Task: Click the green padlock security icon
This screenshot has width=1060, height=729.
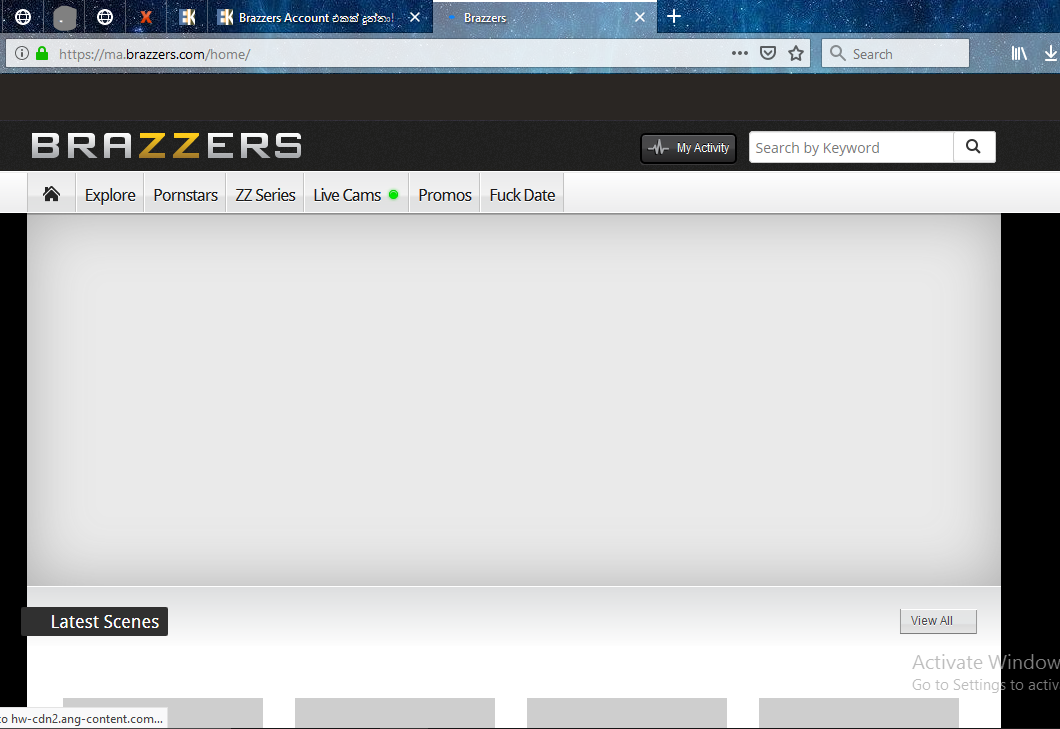Action: 42,53
